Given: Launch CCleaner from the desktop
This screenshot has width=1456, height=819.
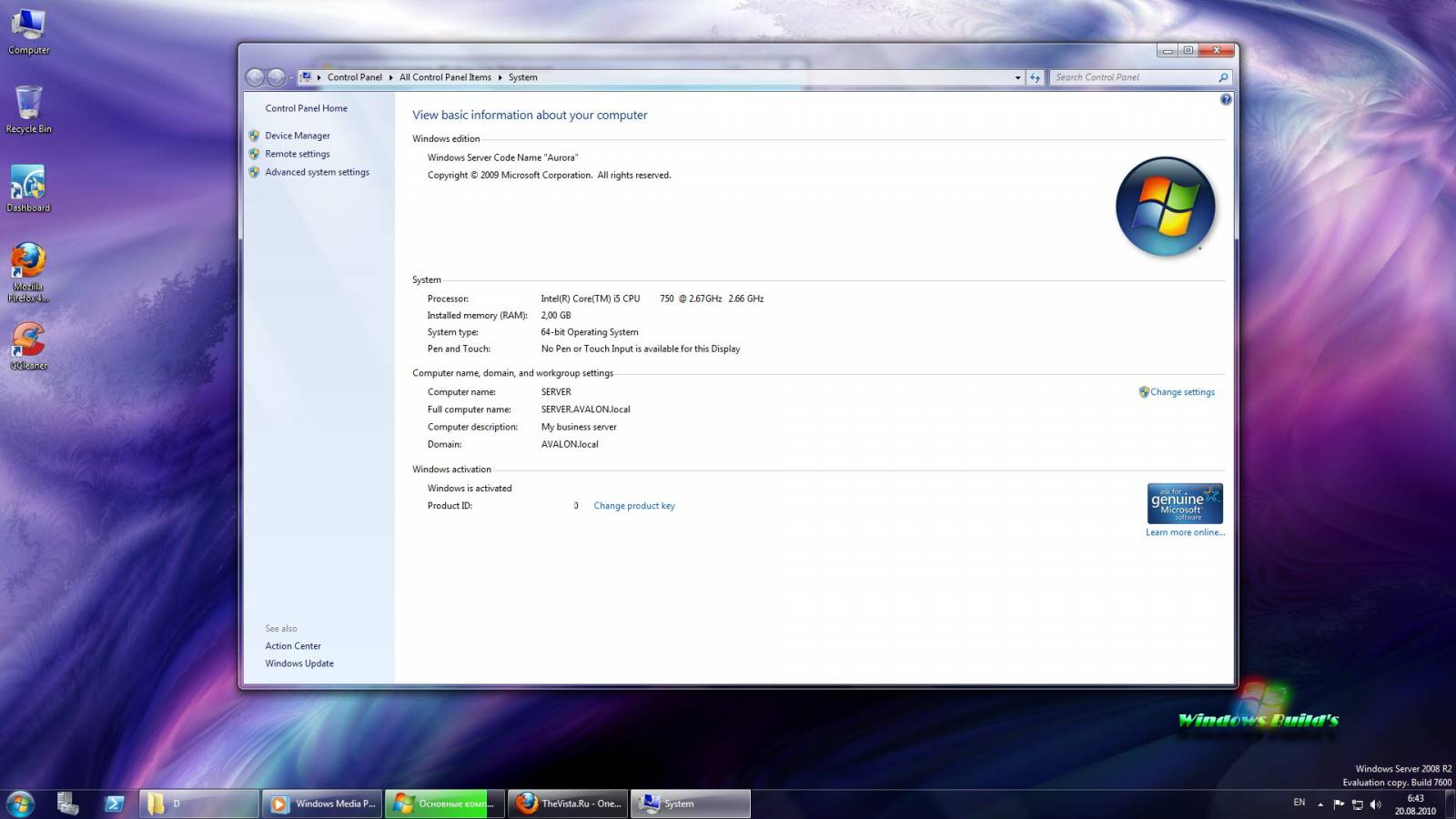Looking at the screenshot, I should pyautogui.click(x=28, y=346).
